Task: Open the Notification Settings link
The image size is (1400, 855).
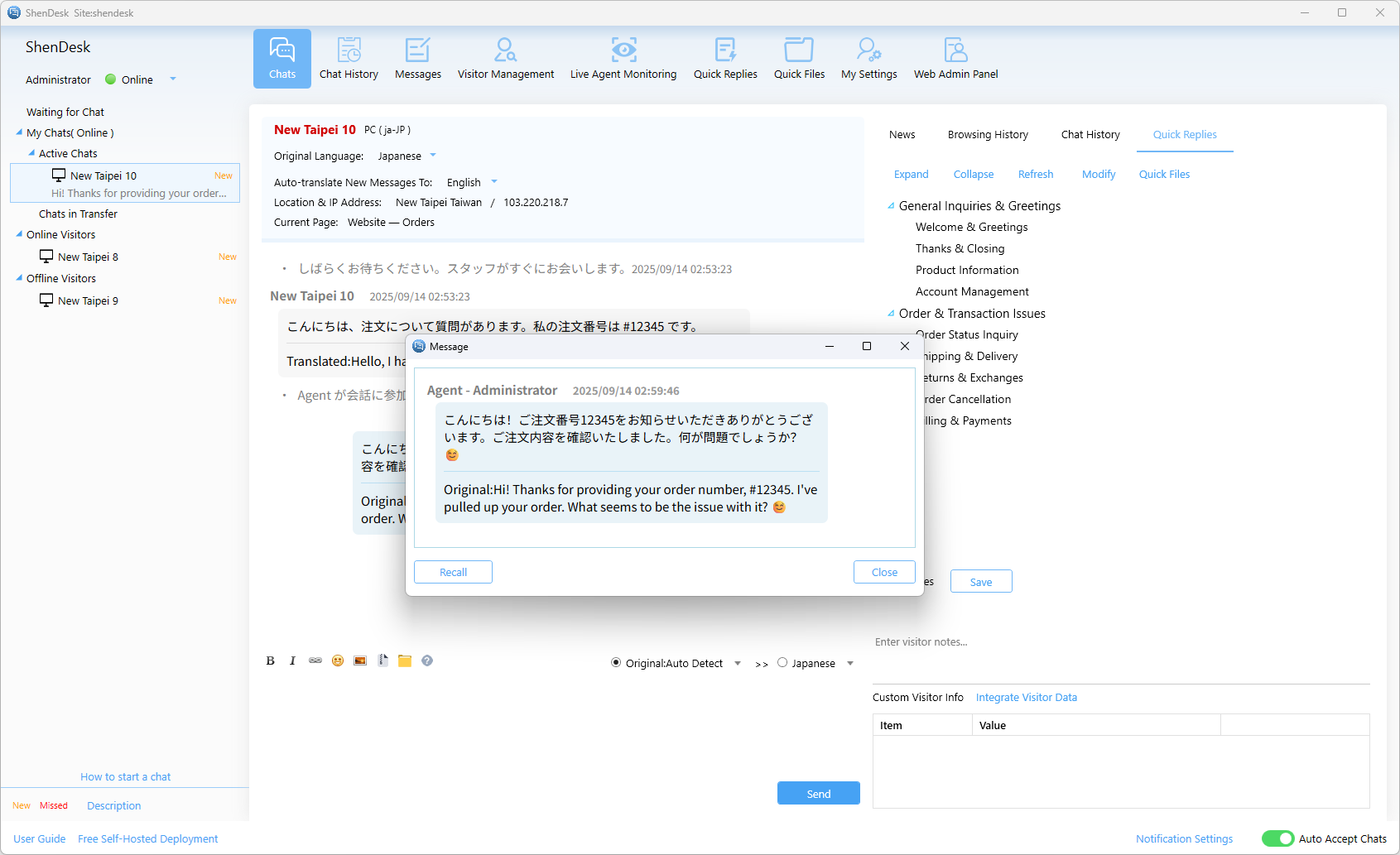Action: 1184,838
